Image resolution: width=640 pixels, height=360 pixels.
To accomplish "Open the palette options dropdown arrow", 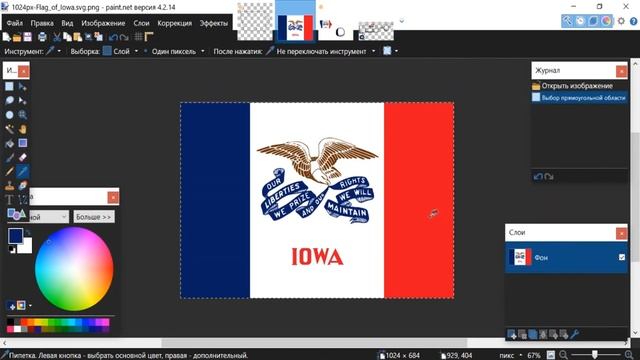I will 30,305.
